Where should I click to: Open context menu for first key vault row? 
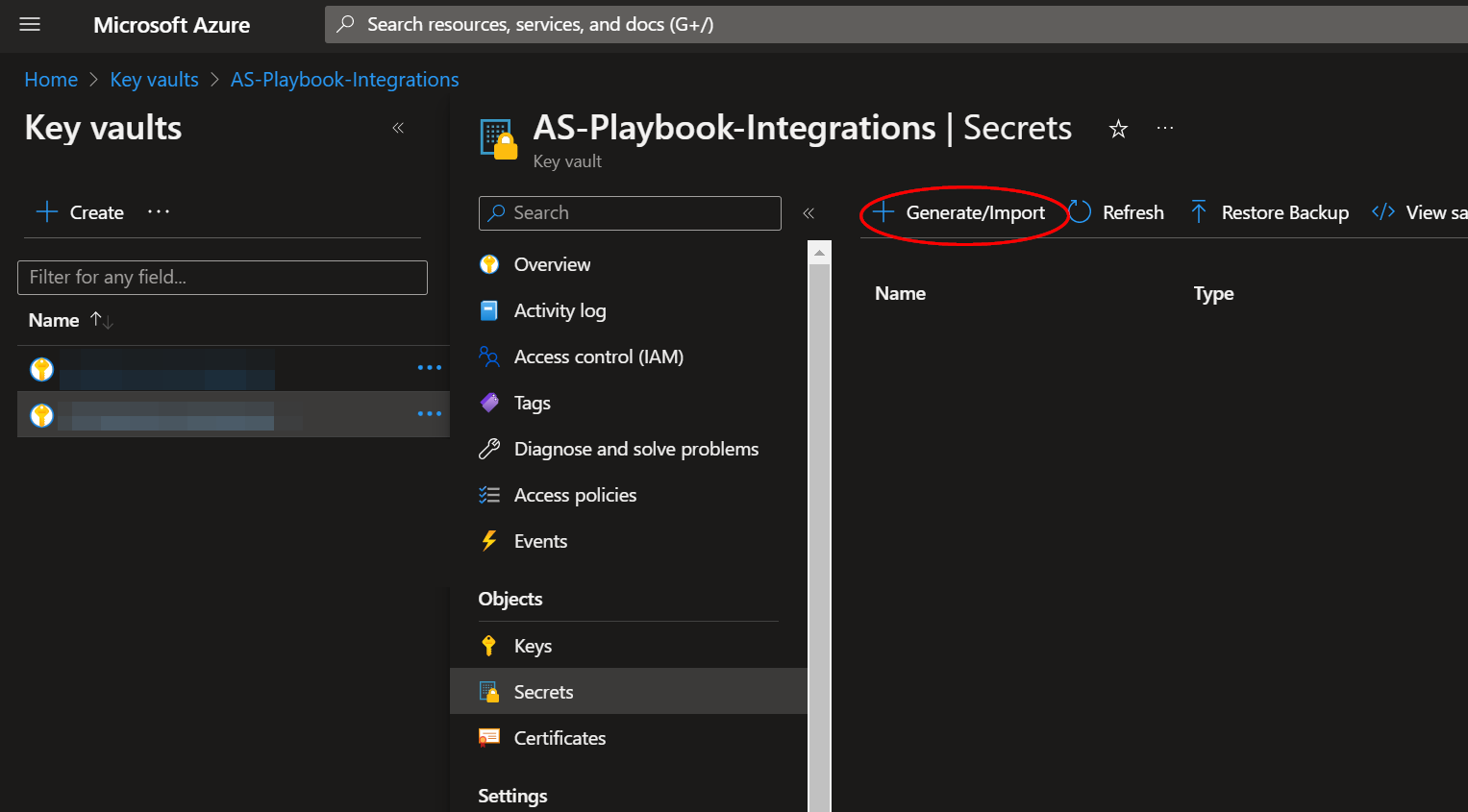(429, 367)
